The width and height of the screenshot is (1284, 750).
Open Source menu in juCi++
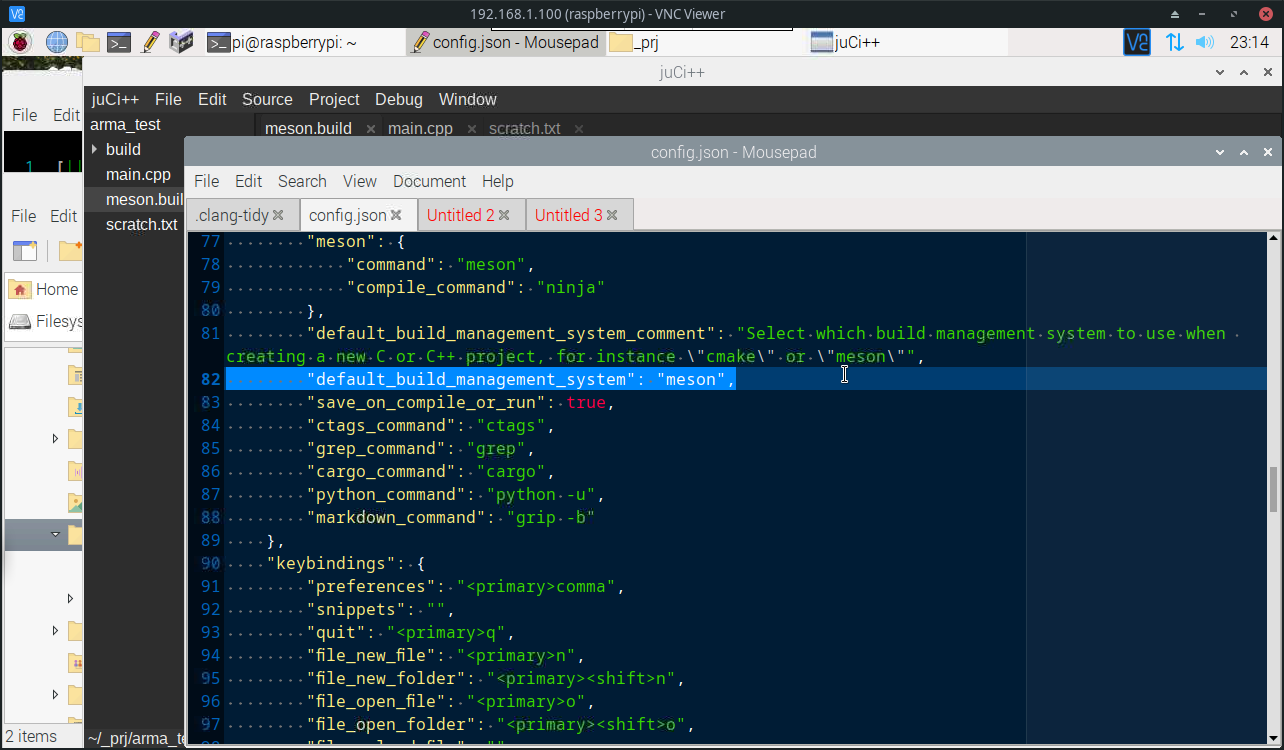pos(267,99)
